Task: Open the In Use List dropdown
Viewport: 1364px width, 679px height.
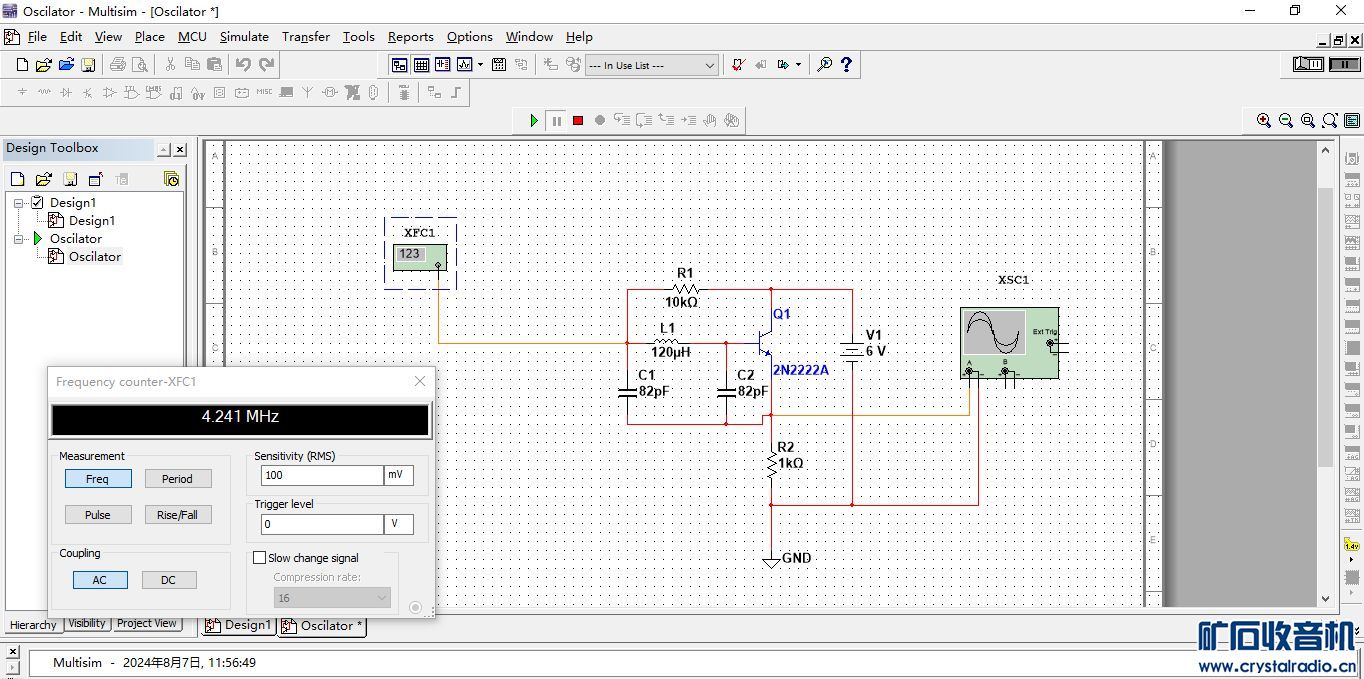Action: click(651, 65)
